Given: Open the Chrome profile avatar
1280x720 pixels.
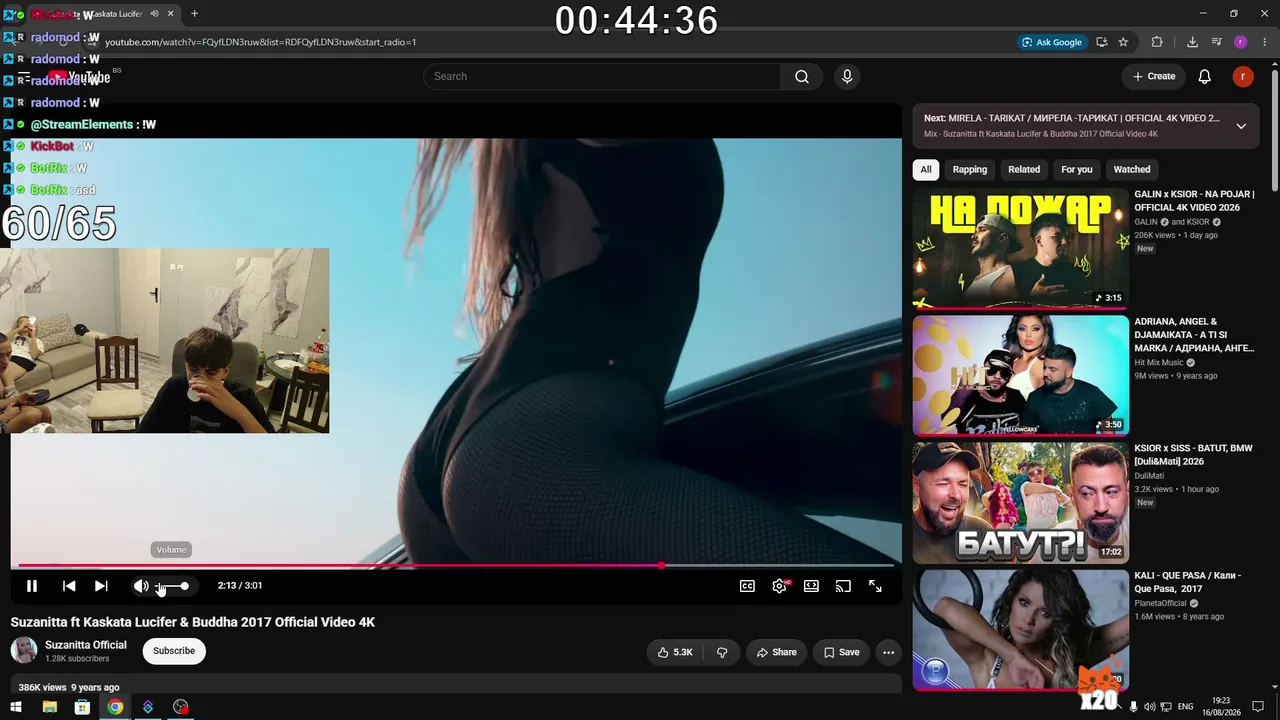Looking at the screenshot, I should pyautogui.click(x=1241, y=42).
